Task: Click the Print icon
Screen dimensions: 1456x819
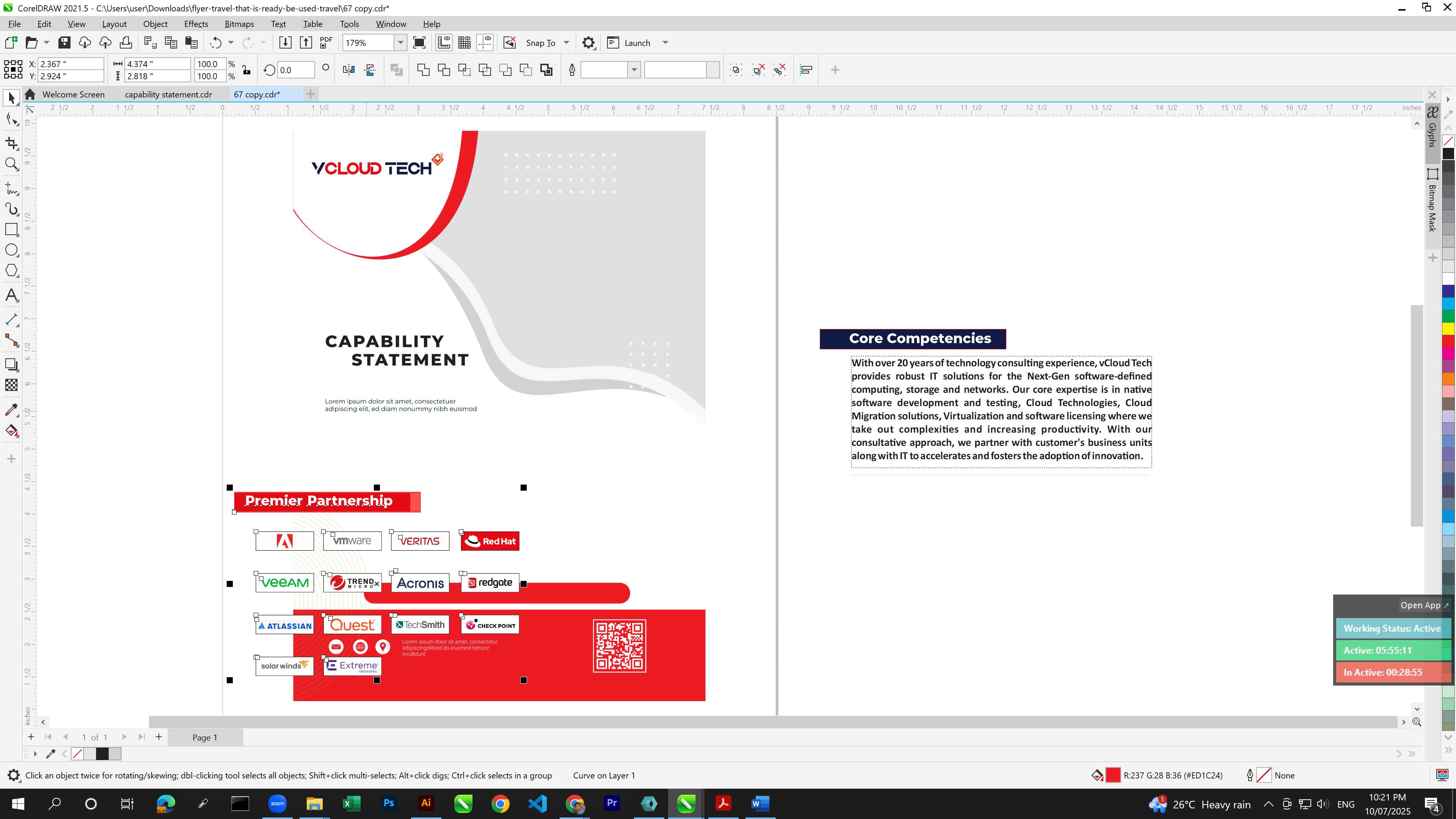Action: [x=126, y=42]
